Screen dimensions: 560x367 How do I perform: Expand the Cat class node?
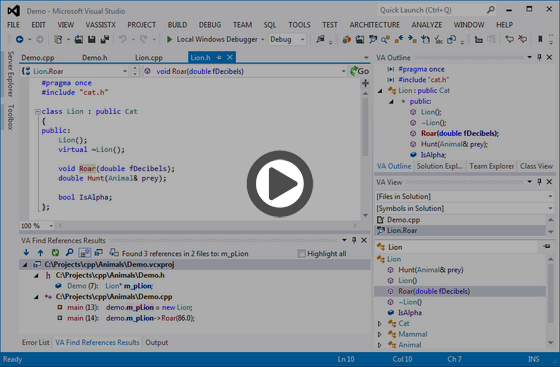(380, 324)
